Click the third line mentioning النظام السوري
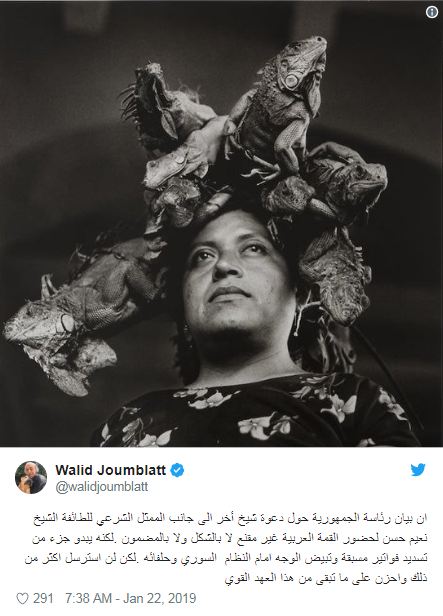 [x=226, y=558]
